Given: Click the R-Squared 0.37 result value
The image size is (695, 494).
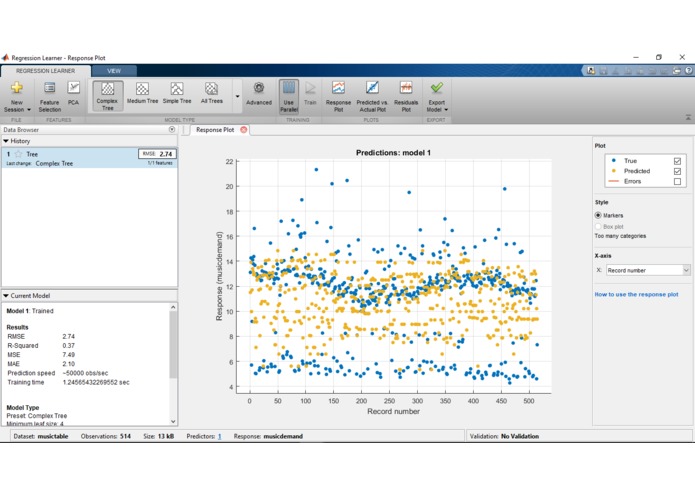Looking at the screenshot, I should click(69, 346).
